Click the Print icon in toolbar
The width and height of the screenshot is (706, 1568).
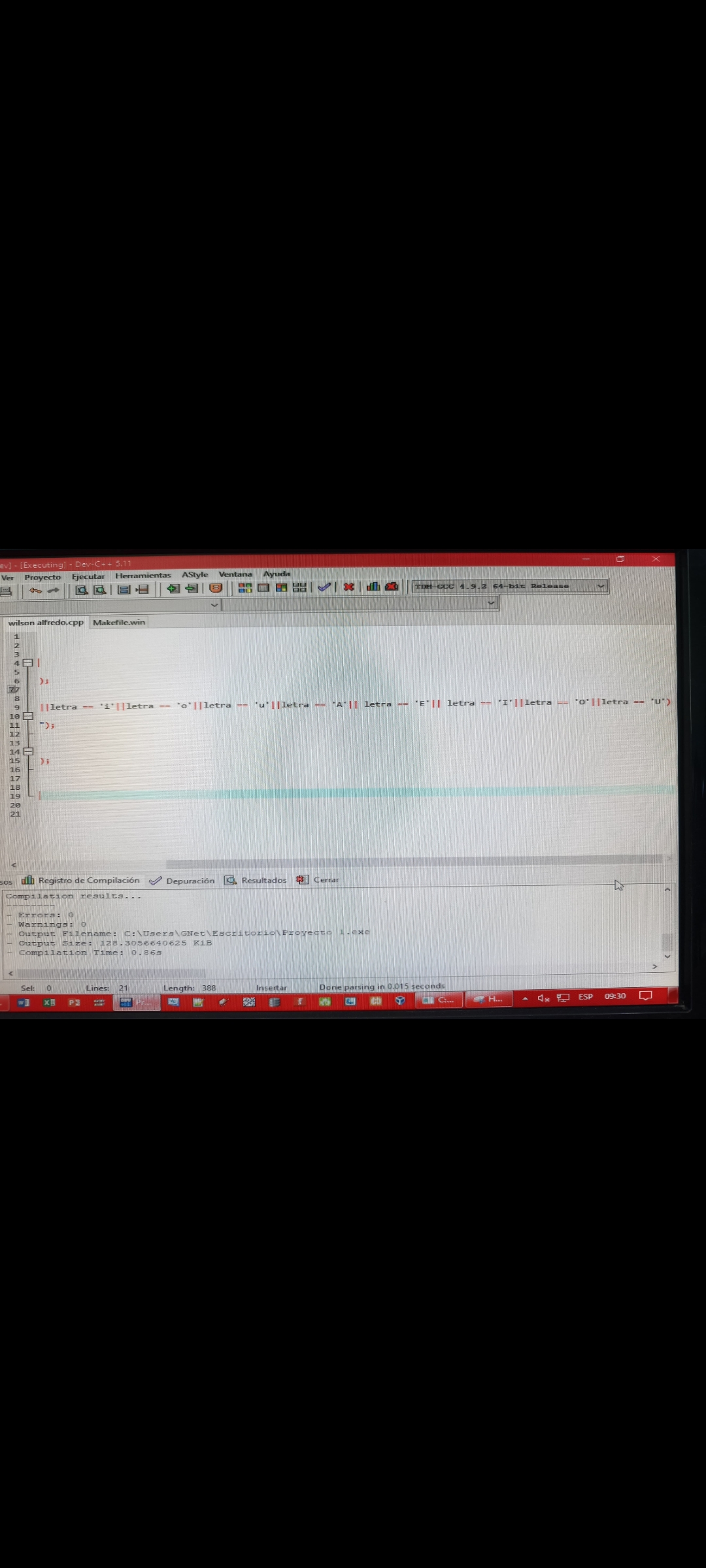(x=6, y=591)
